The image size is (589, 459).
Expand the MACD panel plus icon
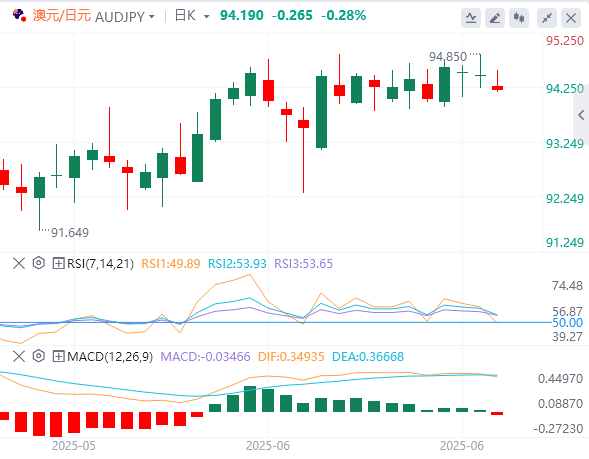(58, 356)
